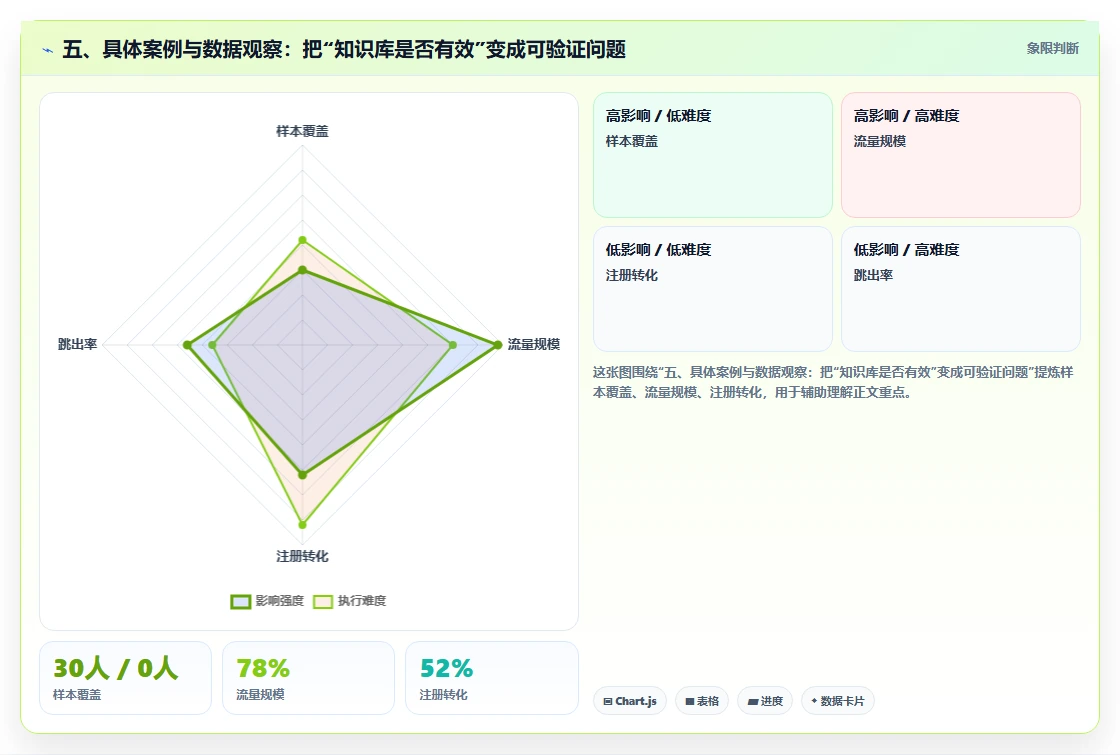Click the icon inside 进度 chip
The width and height of the screenshot is (1120, 755).
[752, 701]
